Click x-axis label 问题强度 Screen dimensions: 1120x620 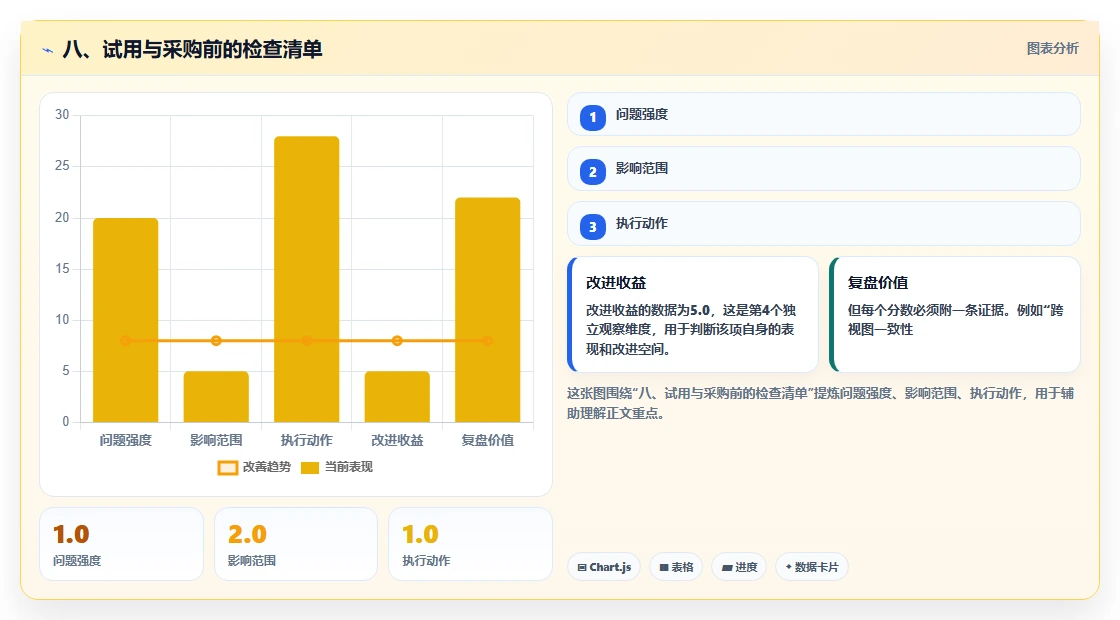coord(126,440)
